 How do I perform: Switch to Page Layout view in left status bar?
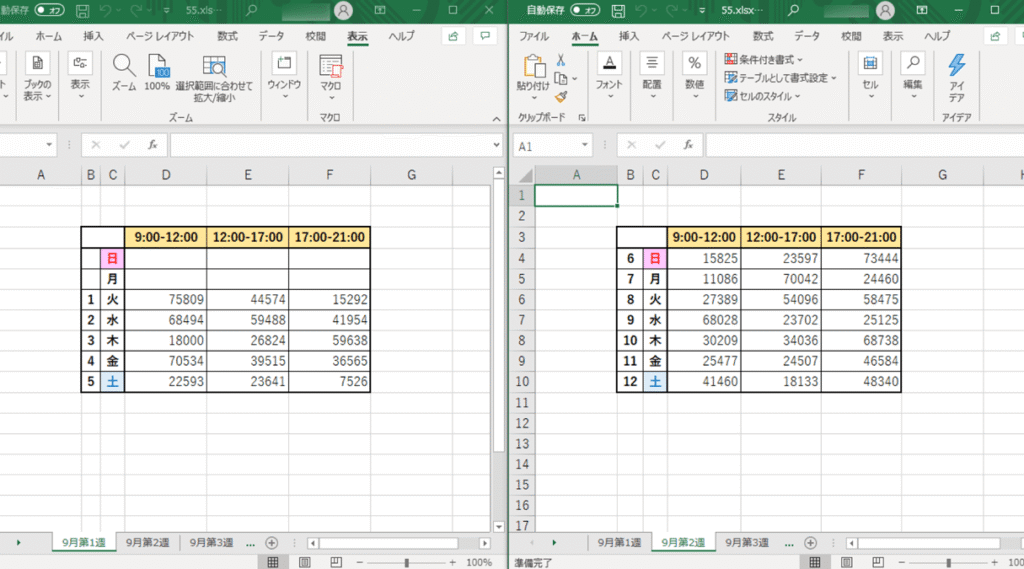(x=304, y=562)
